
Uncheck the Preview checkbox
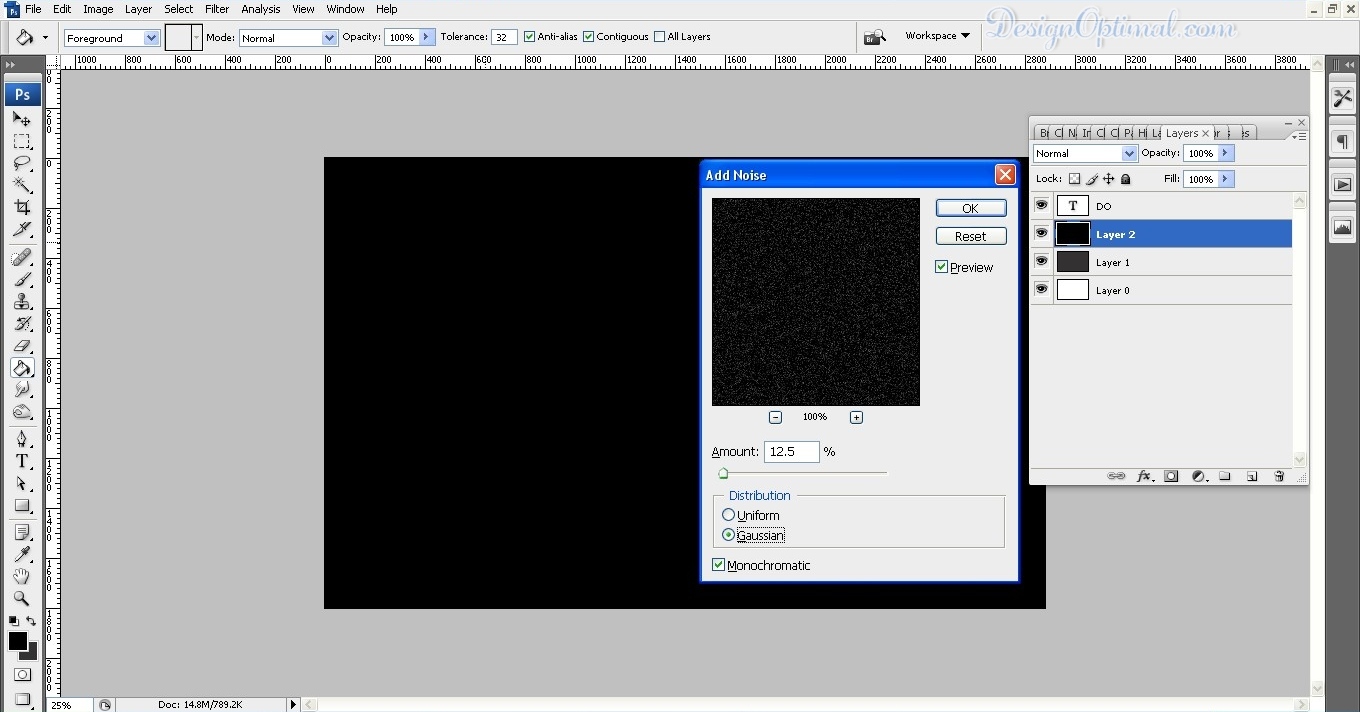[941, 267]
